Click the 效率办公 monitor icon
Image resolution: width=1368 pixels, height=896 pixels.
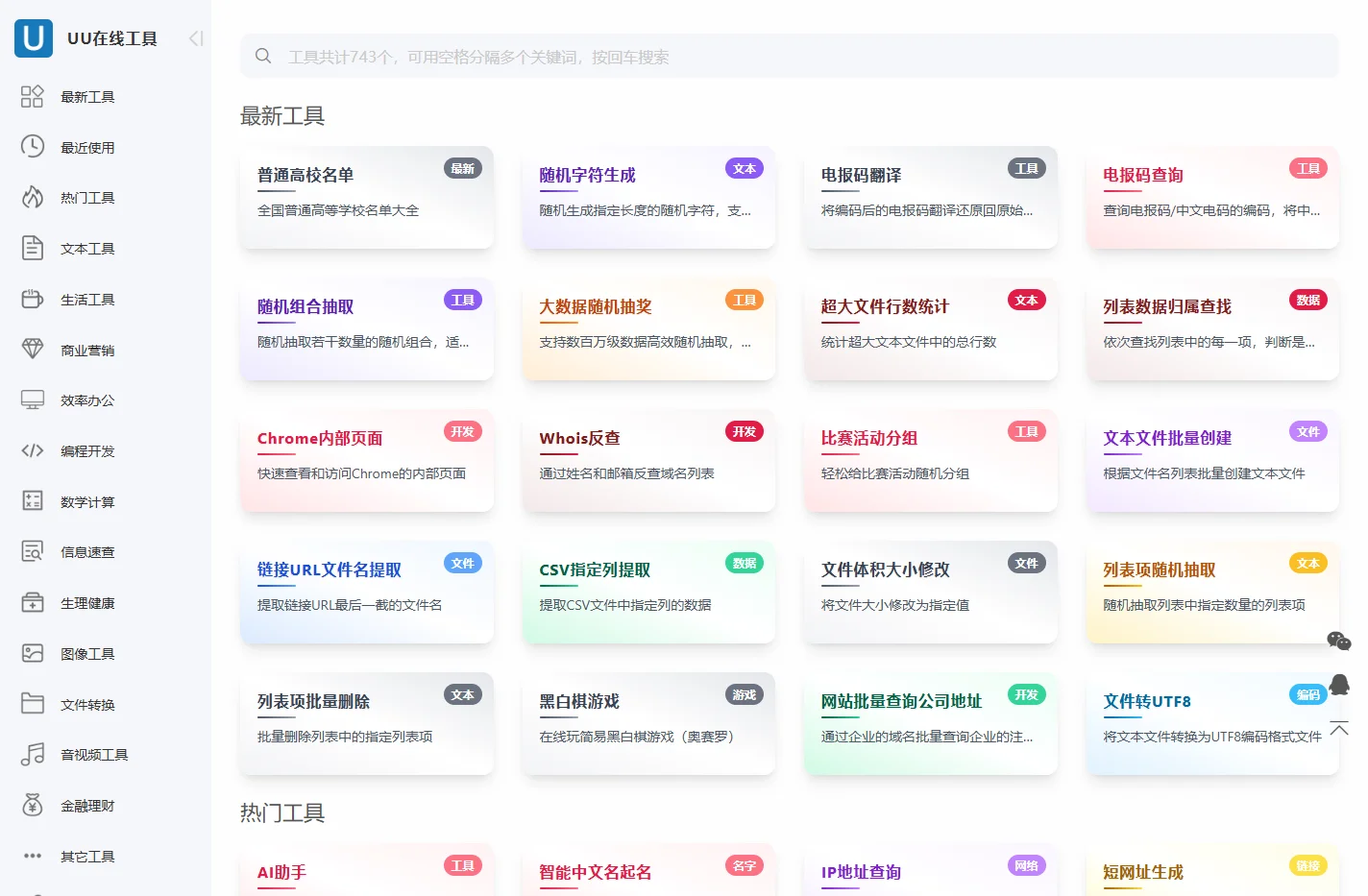33,400
